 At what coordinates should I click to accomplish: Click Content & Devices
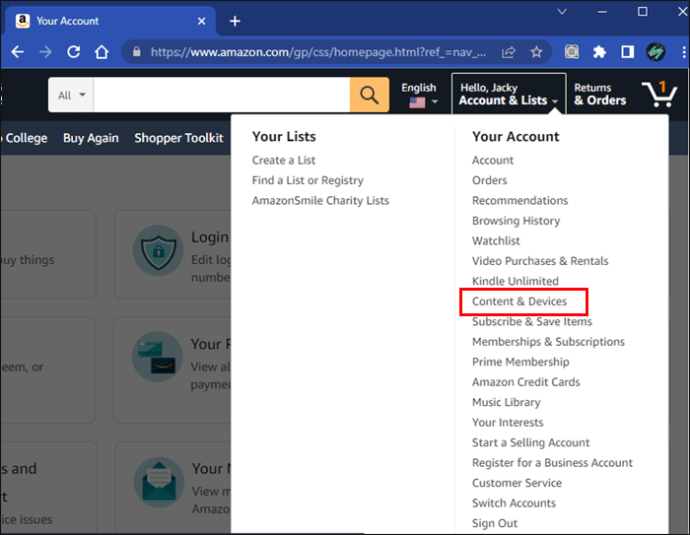pos(519,301)
